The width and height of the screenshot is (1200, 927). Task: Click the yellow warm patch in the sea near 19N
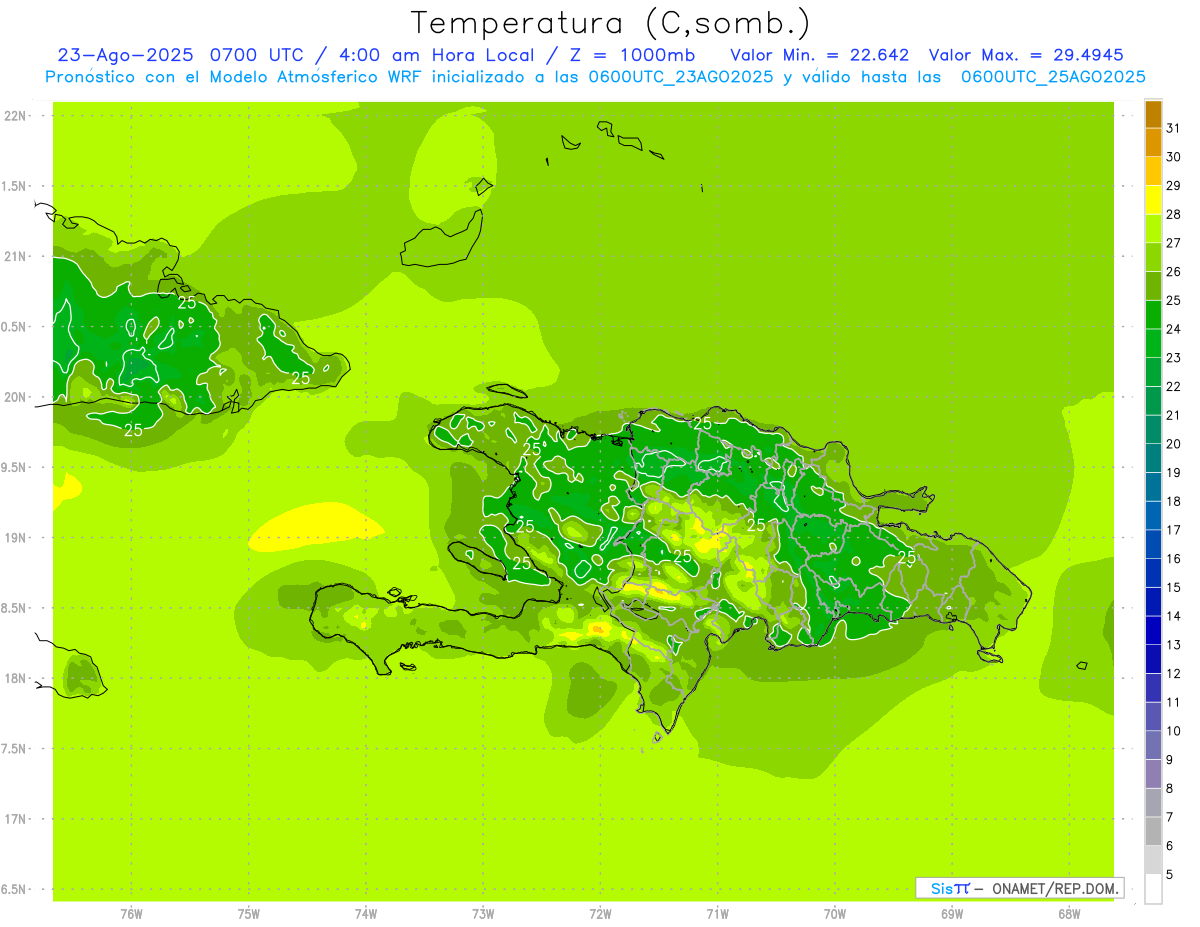(x=315, y=527)
